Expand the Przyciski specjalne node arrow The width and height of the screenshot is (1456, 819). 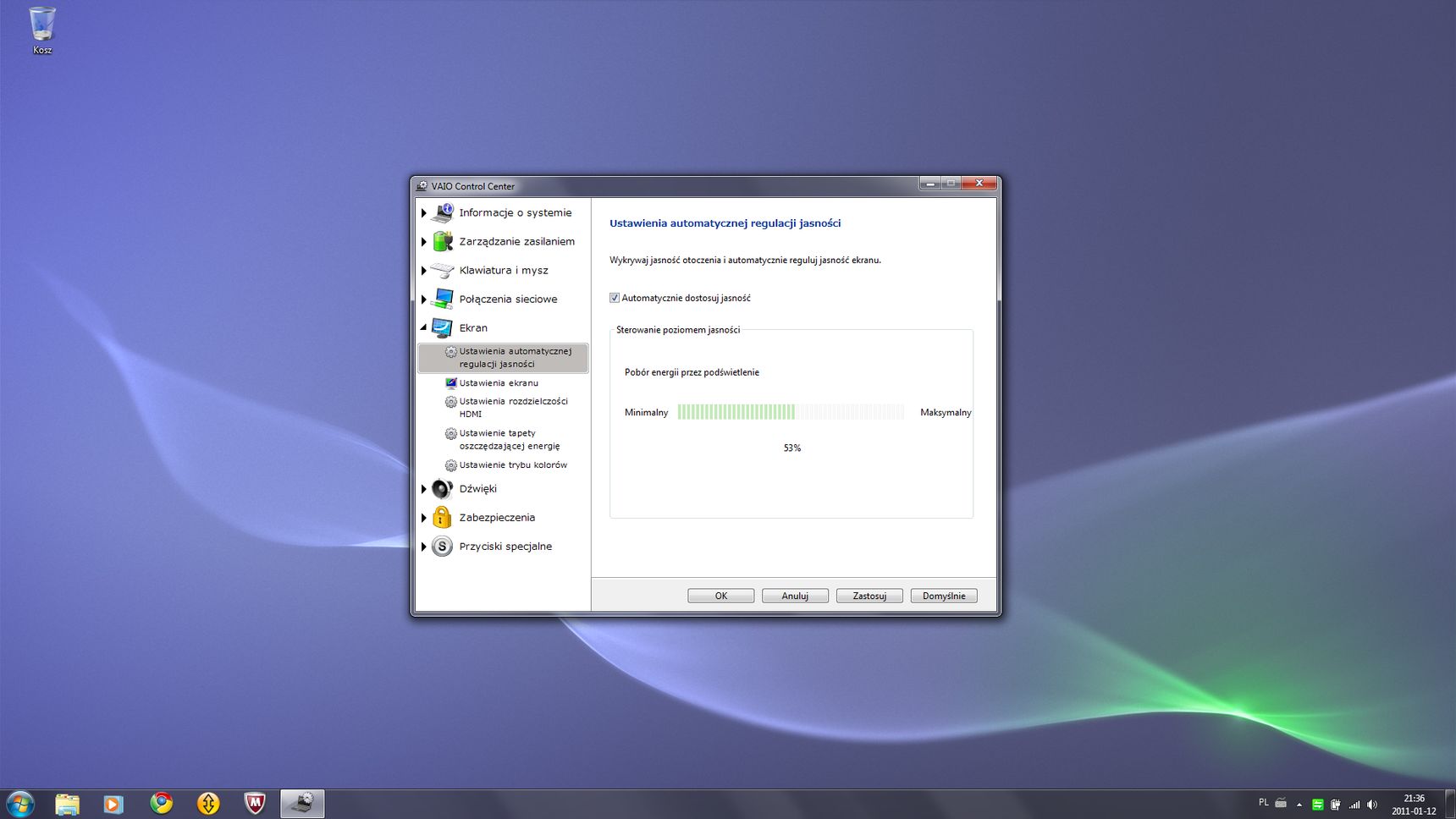tap(424, 547)
